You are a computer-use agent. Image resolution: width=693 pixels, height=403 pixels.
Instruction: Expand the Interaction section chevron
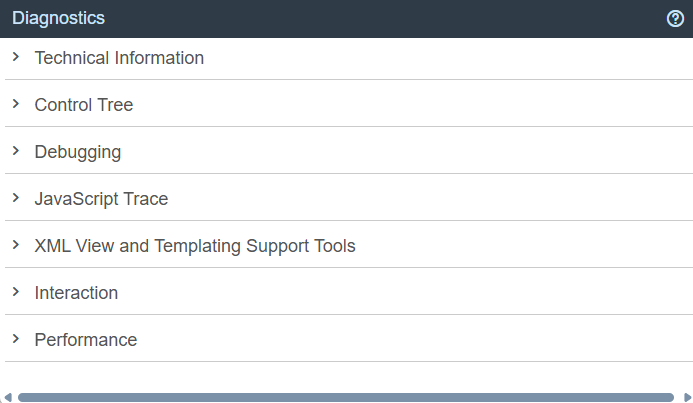click(16, 292)
